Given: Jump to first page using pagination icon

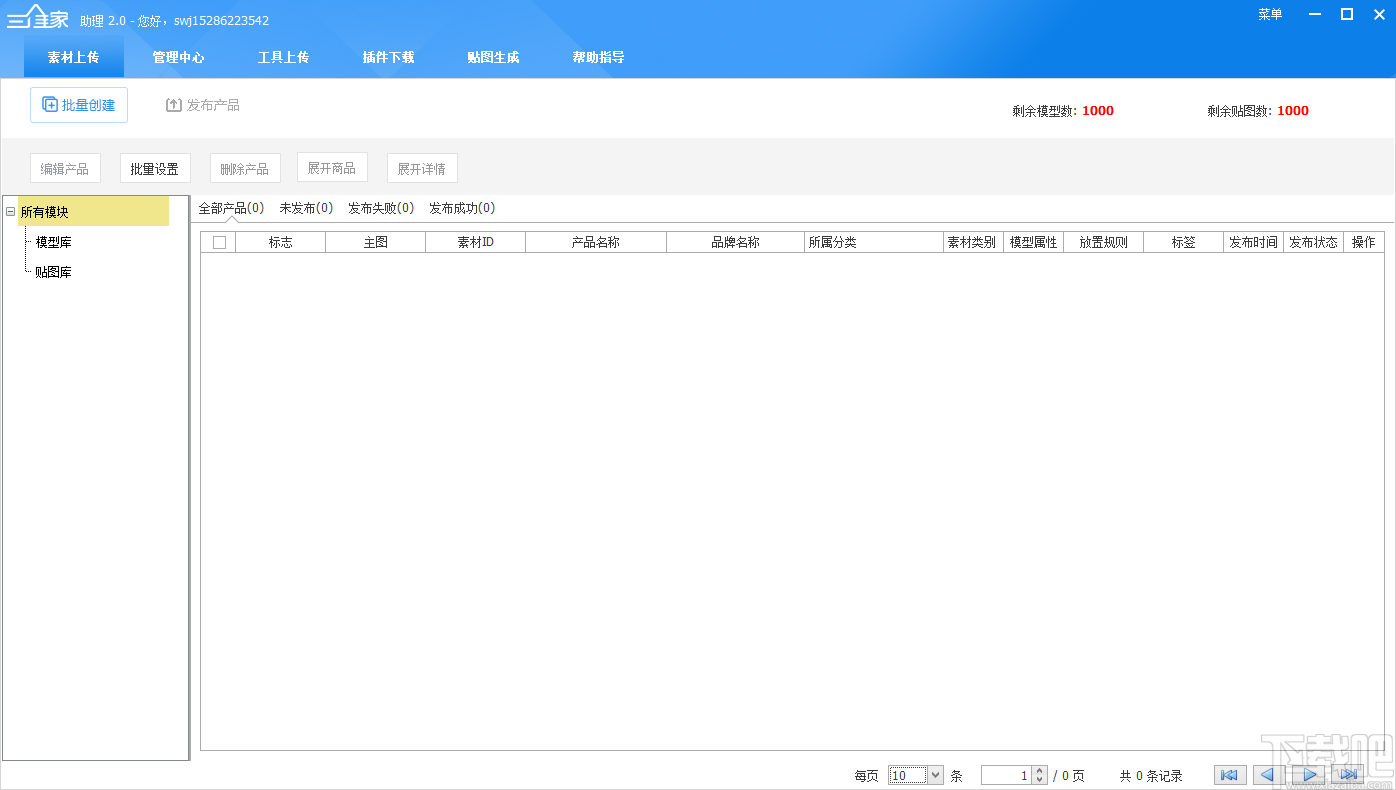Looking at the screenshot, I should (1229, 774).
